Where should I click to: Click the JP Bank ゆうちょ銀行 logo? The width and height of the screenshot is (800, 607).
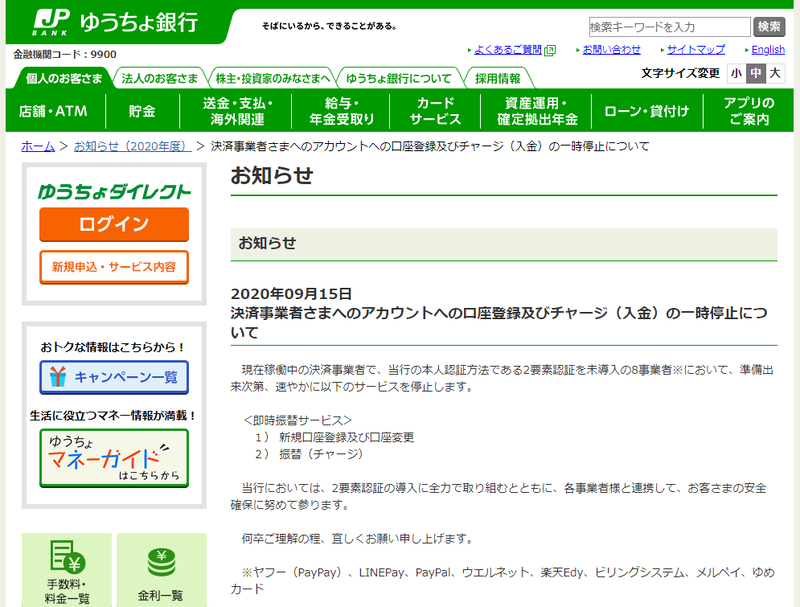click(x=116, y=23)
